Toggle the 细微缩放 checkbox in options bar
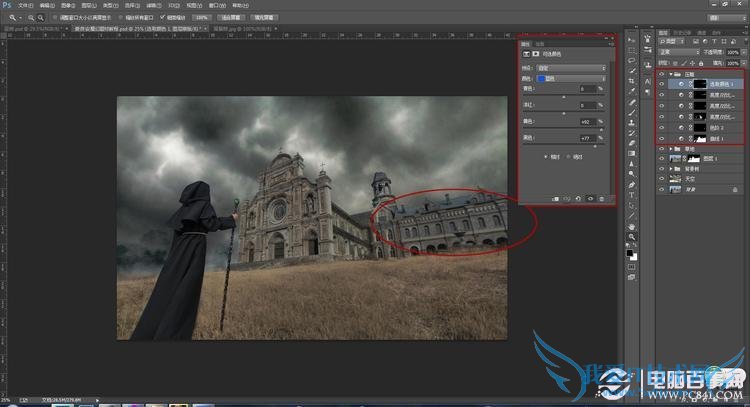 pyautogui.click(x=164, y=18)
